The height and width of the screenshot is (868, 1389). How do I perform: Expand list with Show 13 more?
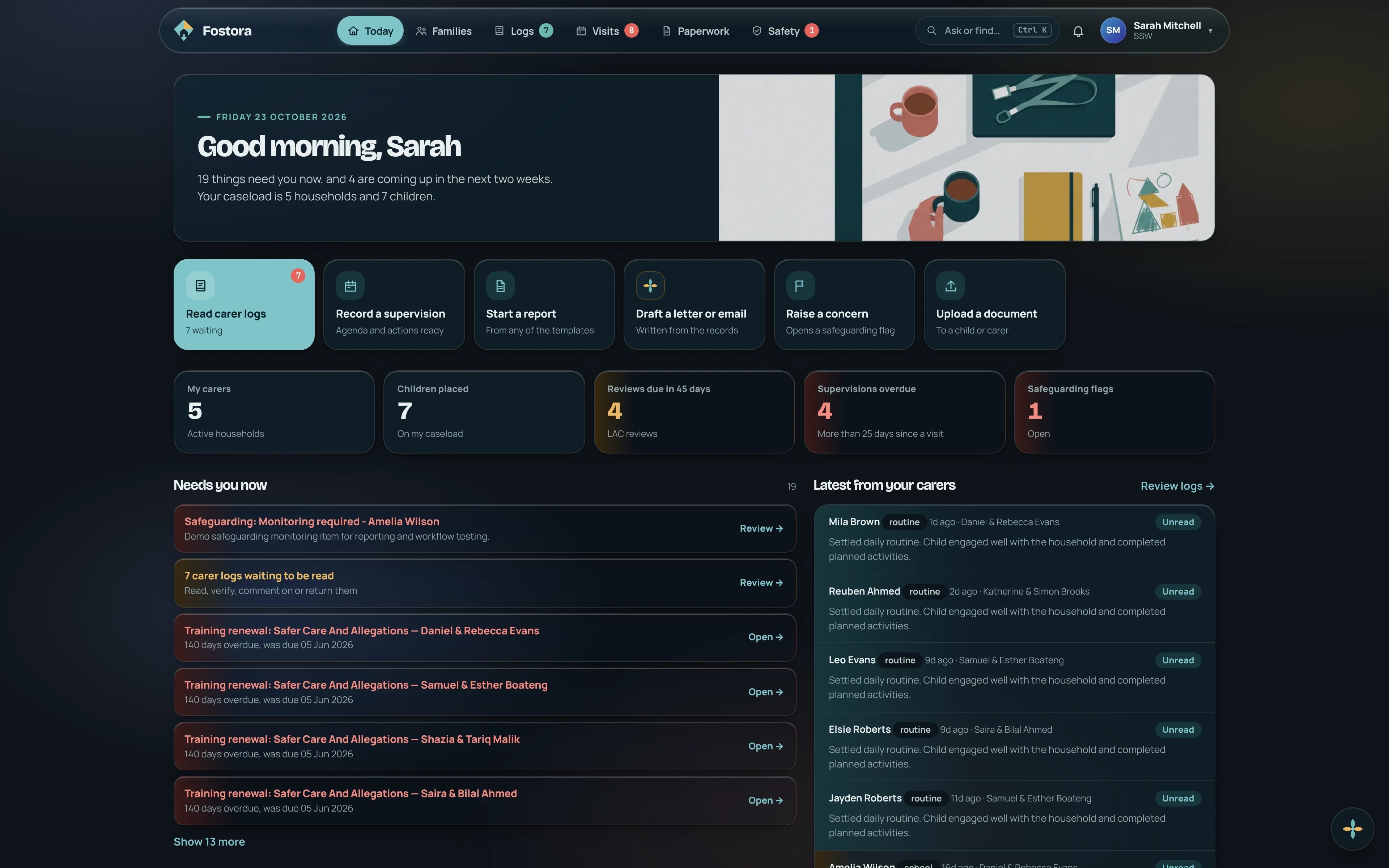click(x=209, y=842)
